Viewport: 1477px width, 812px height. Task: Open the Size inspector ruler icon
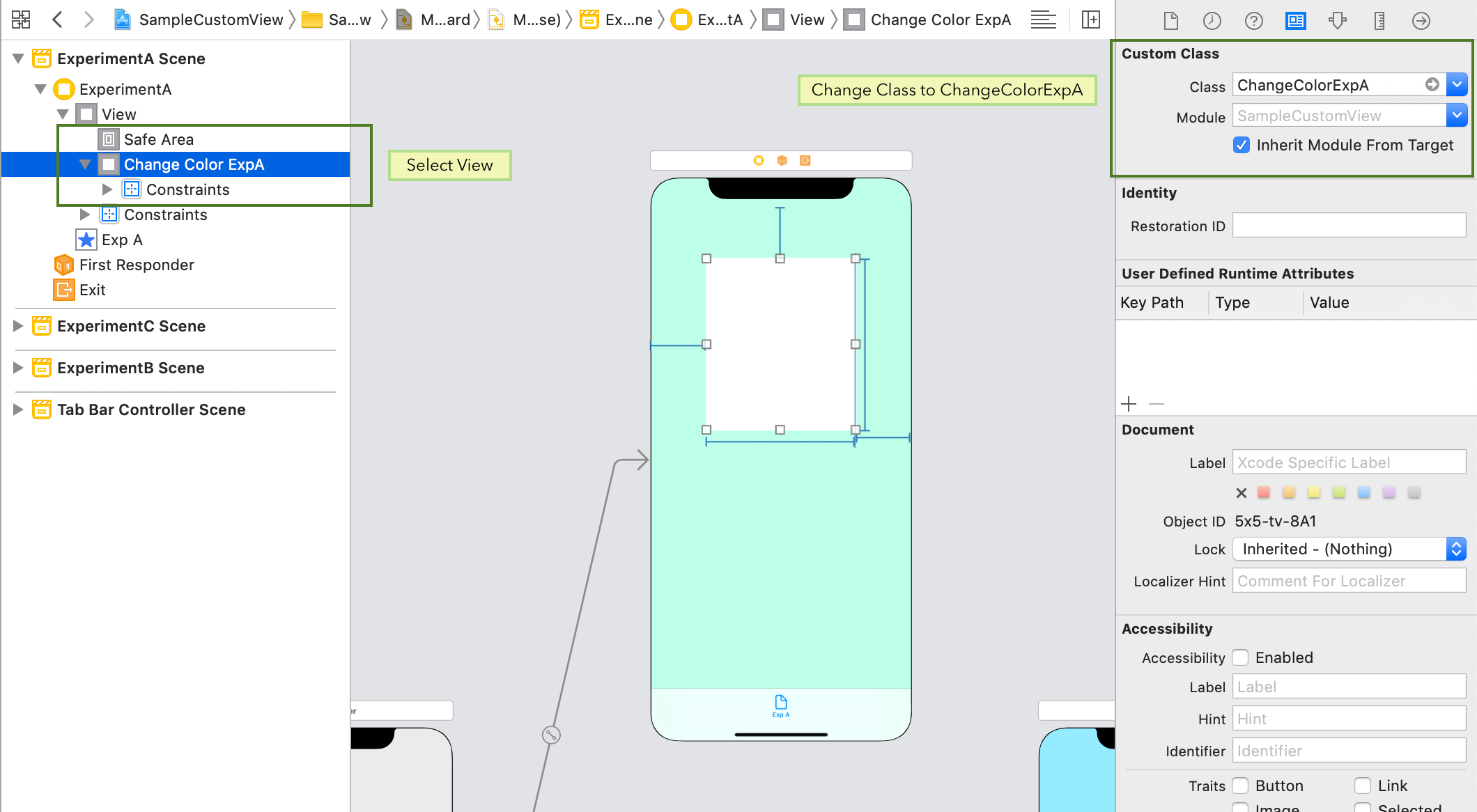coord(1379,20)
